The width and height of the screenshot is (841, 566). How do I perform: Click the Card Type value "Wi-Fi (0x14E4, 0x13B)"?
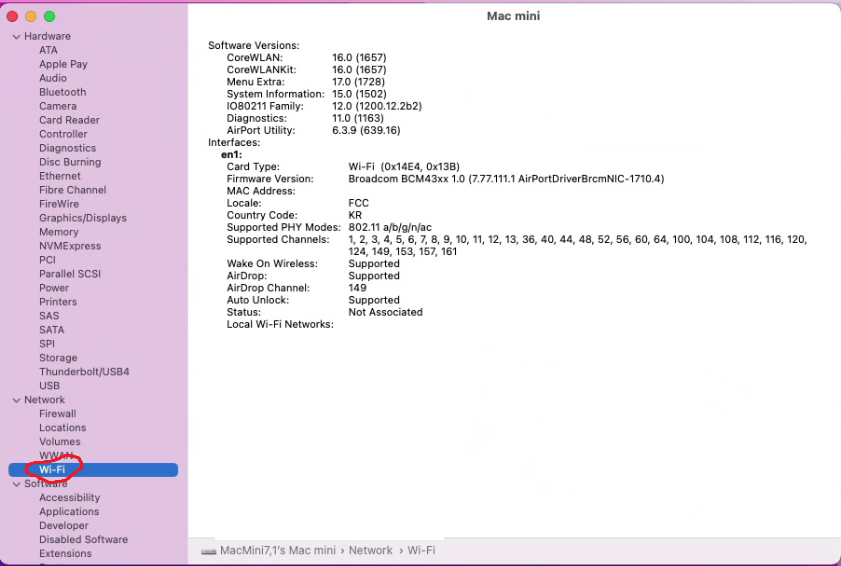pyautogui.click(x=404, y=166)
